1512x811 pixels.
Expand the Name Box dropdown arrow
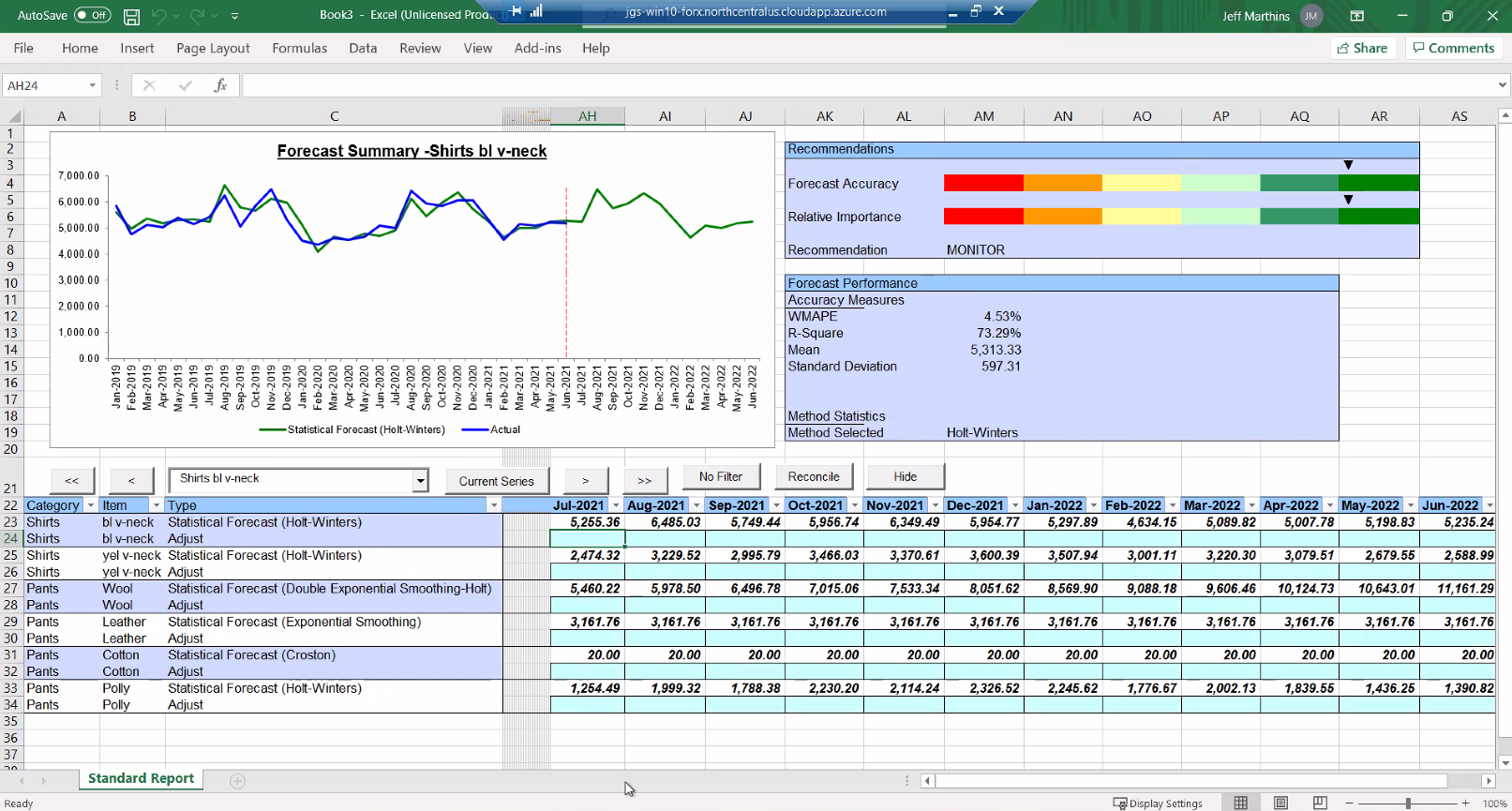click(x=92, y=85)
